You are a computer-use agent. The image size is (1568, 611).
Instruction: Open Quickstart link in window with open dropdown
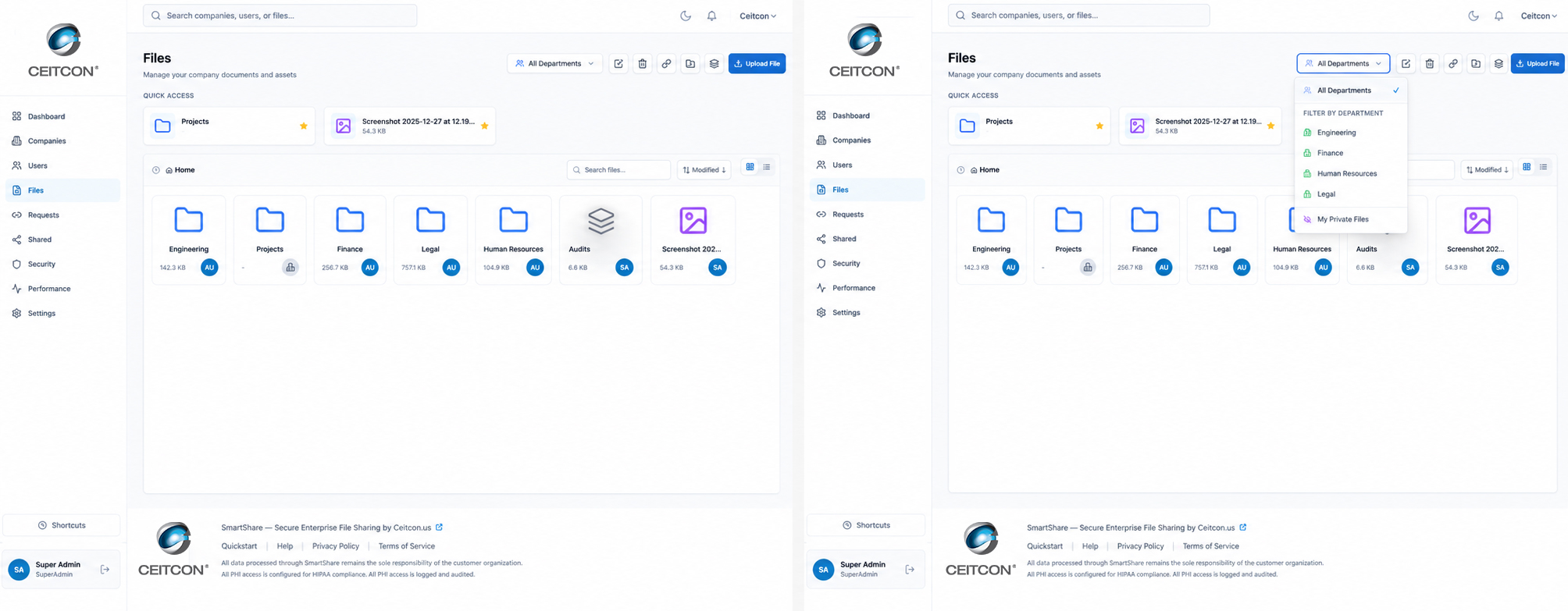coord(1045,546)
